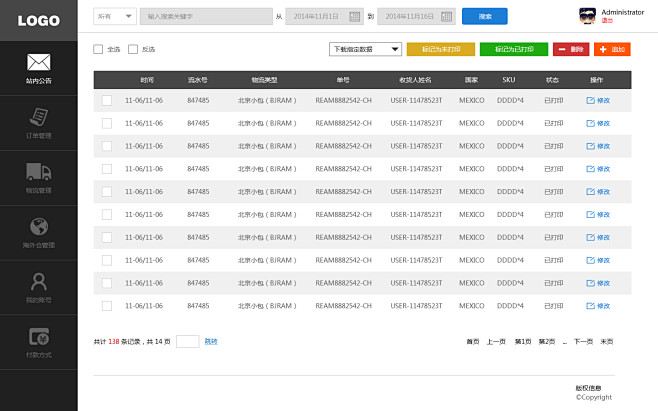The image size is (658, 411).
Task: Open calendar for the 2014年11月16日 end date
Action: [x=446, y=16]
